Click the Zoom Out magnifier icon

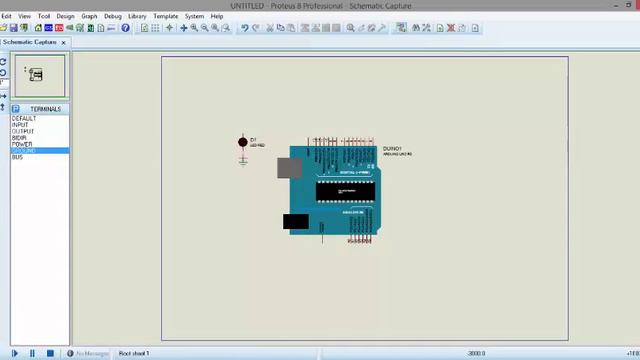tap(204, 28)
